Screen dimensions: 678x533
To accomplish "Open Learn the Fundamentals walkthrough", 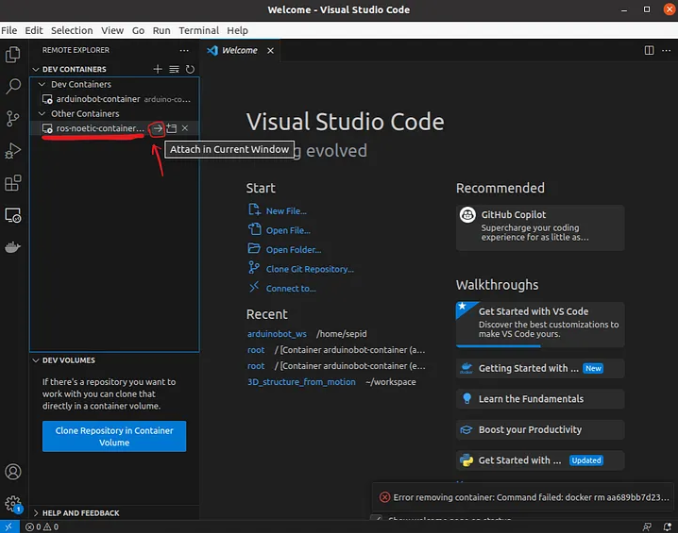I will (540, 399).
